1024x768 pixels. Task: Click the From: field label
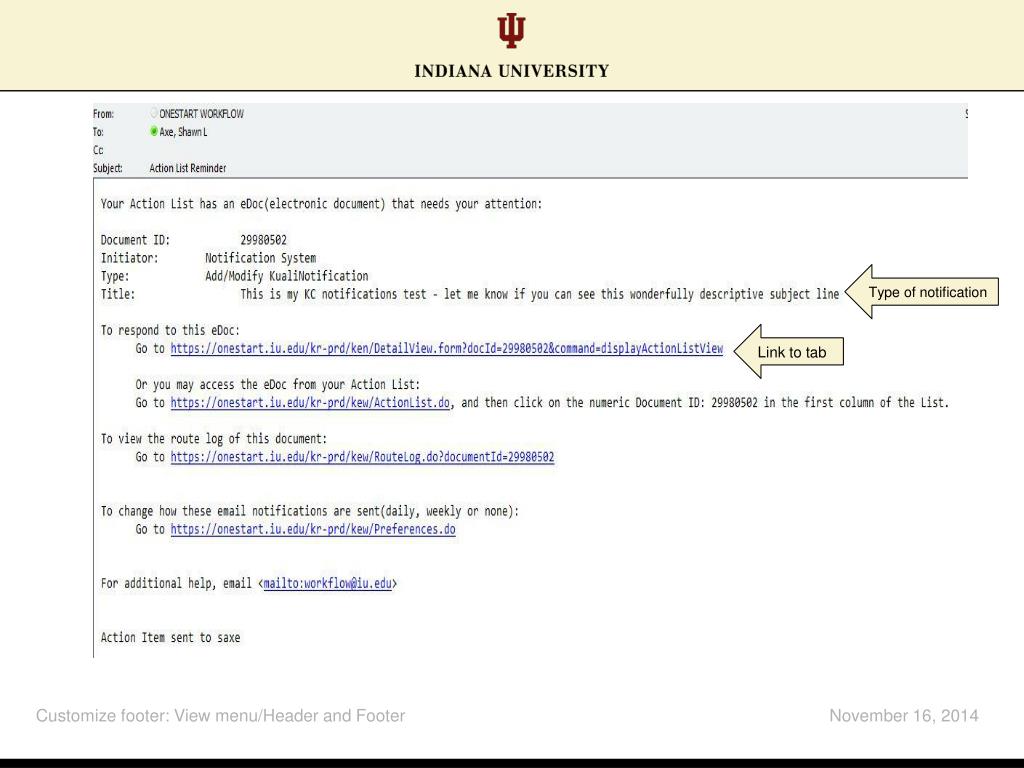103,114
